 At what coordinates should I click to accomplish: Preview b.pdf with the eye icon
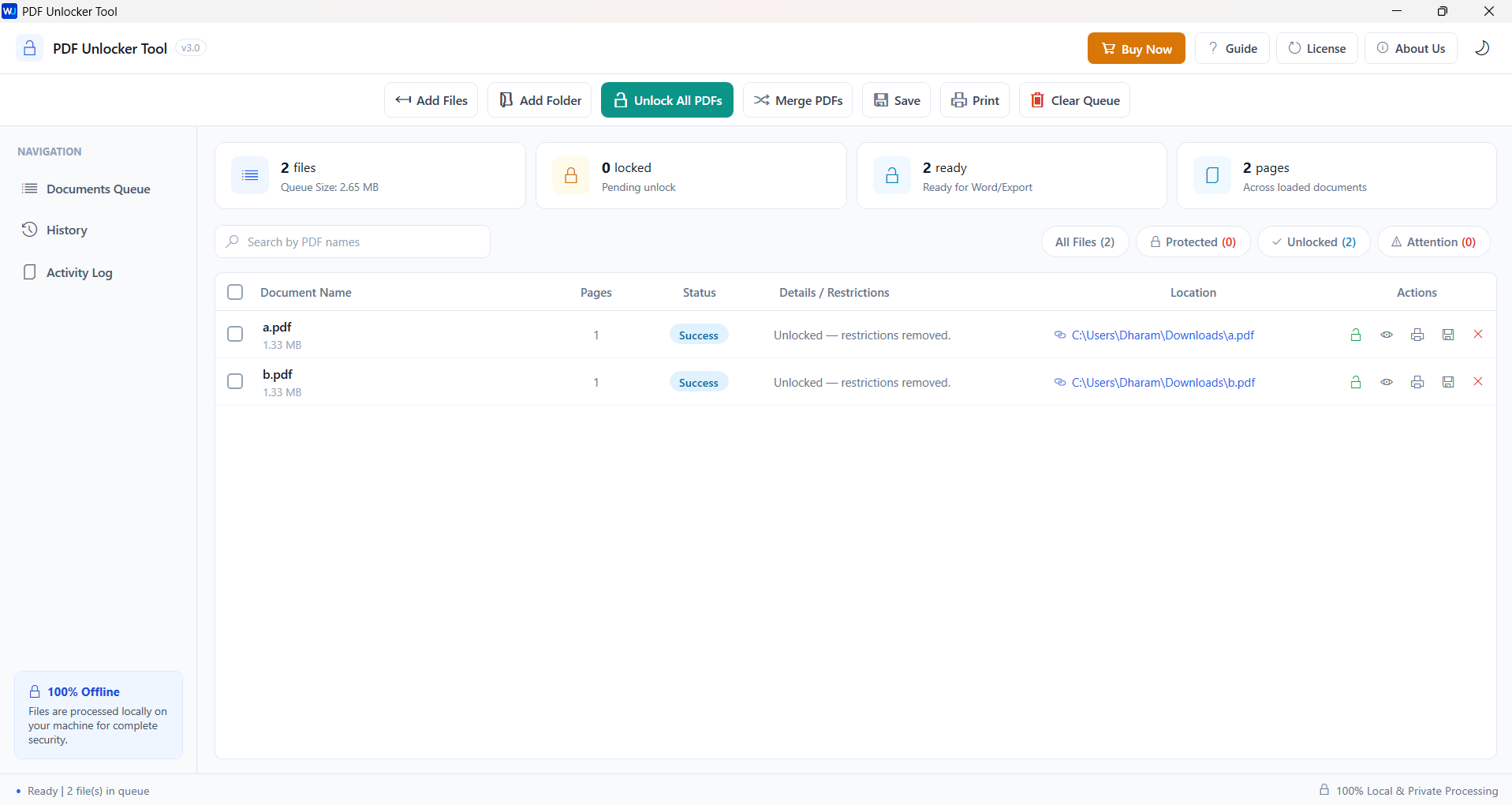1387,382
